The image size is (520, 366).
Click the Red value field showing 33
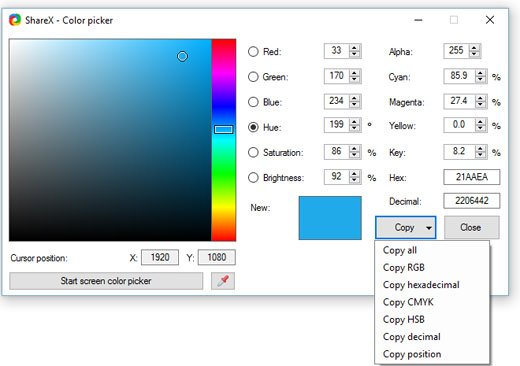click(336, 50)
